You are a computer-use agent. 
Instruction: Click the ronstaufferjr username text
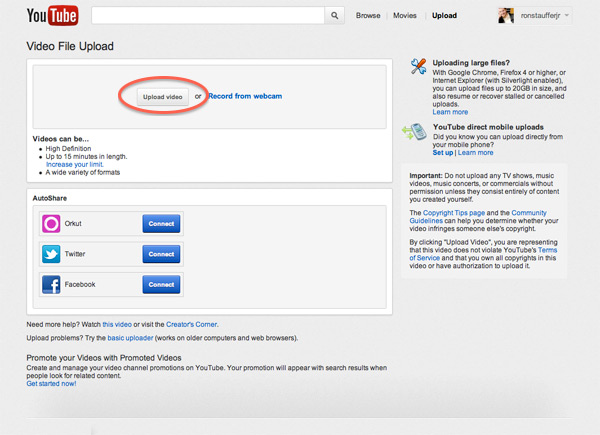pos(540,16)
